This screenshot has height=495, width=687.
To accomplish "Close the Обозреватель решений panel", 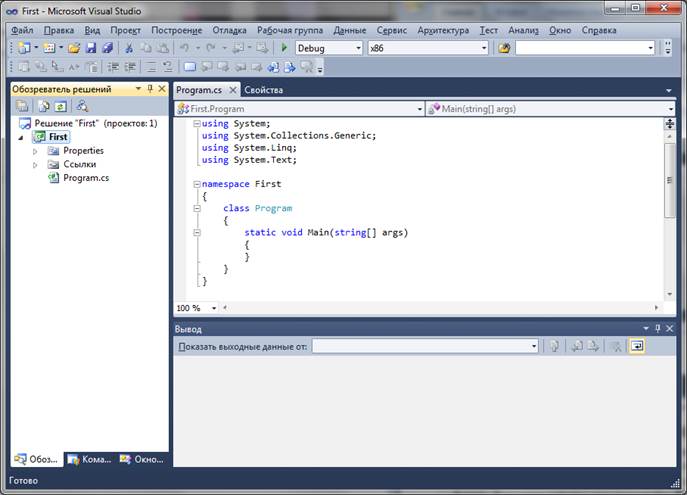I will 162,89.
